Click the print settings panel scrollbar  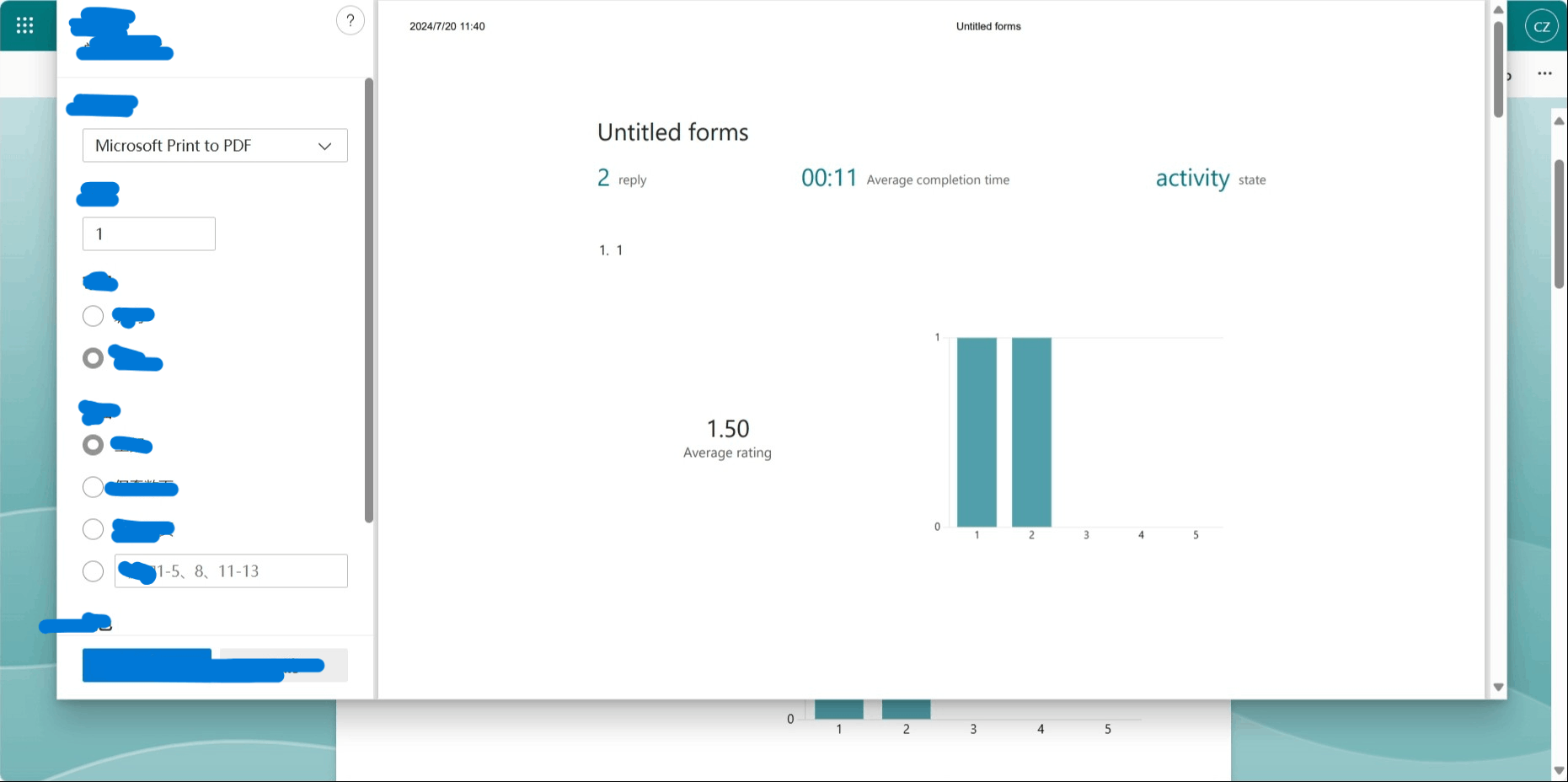click(369, 300)
